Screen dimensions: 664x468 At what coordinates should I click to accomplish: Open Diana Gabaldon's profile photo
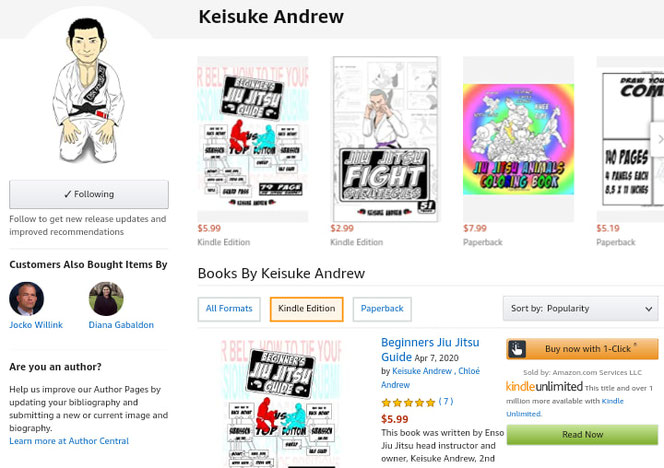106,299
